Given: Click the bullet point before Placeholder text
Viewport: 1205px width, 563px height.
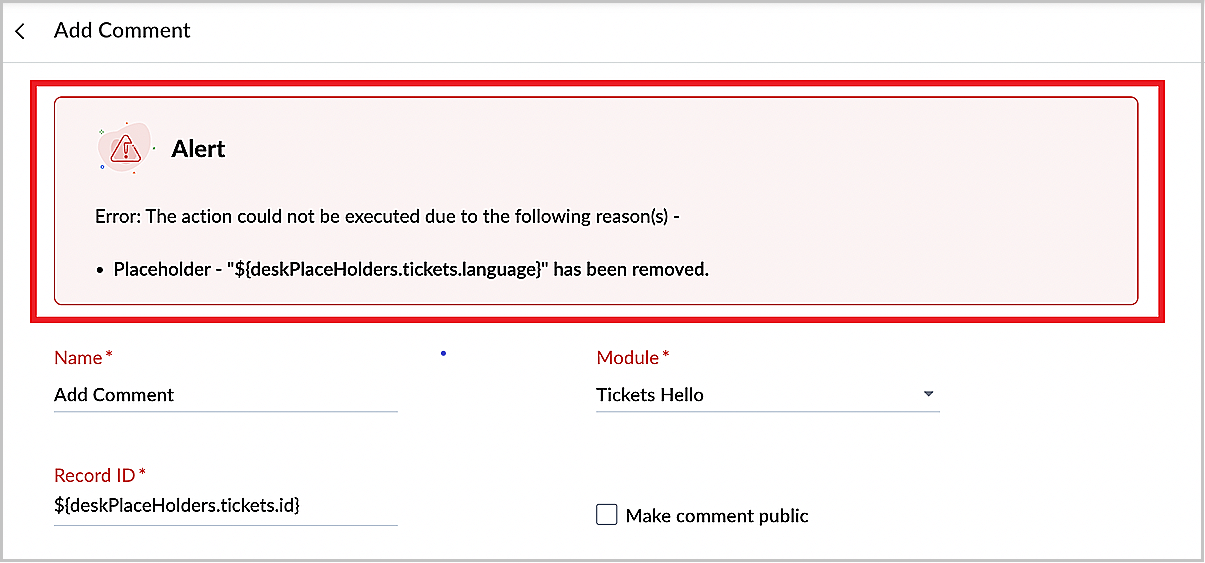Looking at the screenshot, I should coord(101,270).
